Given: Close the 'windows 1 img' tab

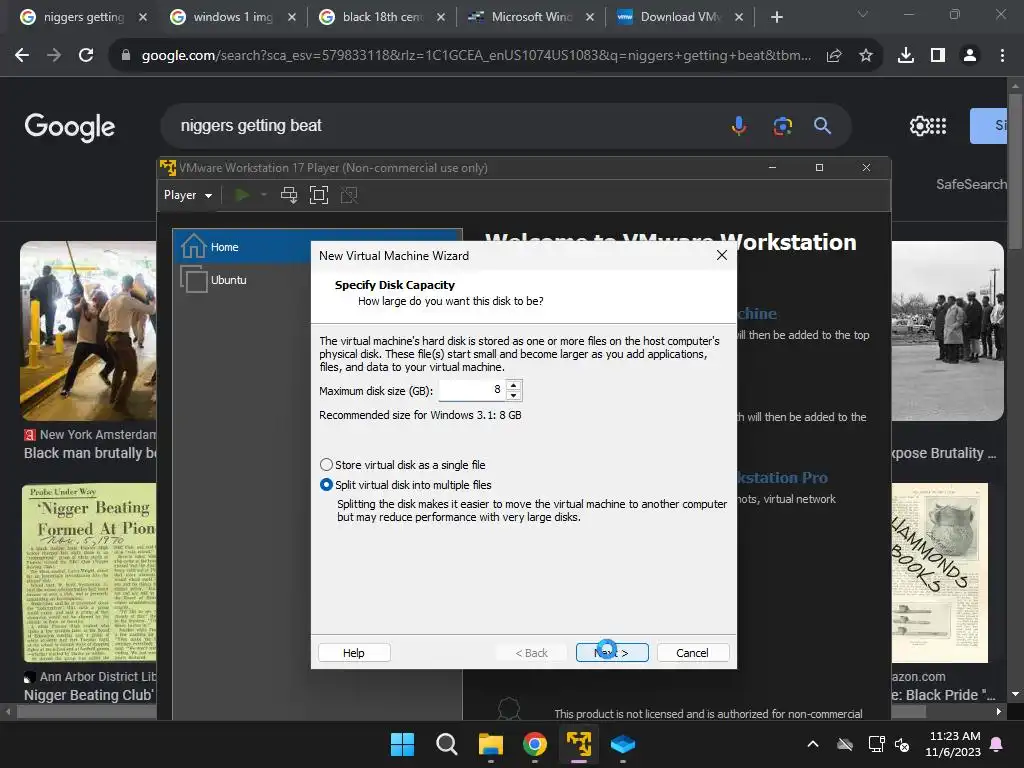Looking at the screenshot, I should (x=292, y=17).
